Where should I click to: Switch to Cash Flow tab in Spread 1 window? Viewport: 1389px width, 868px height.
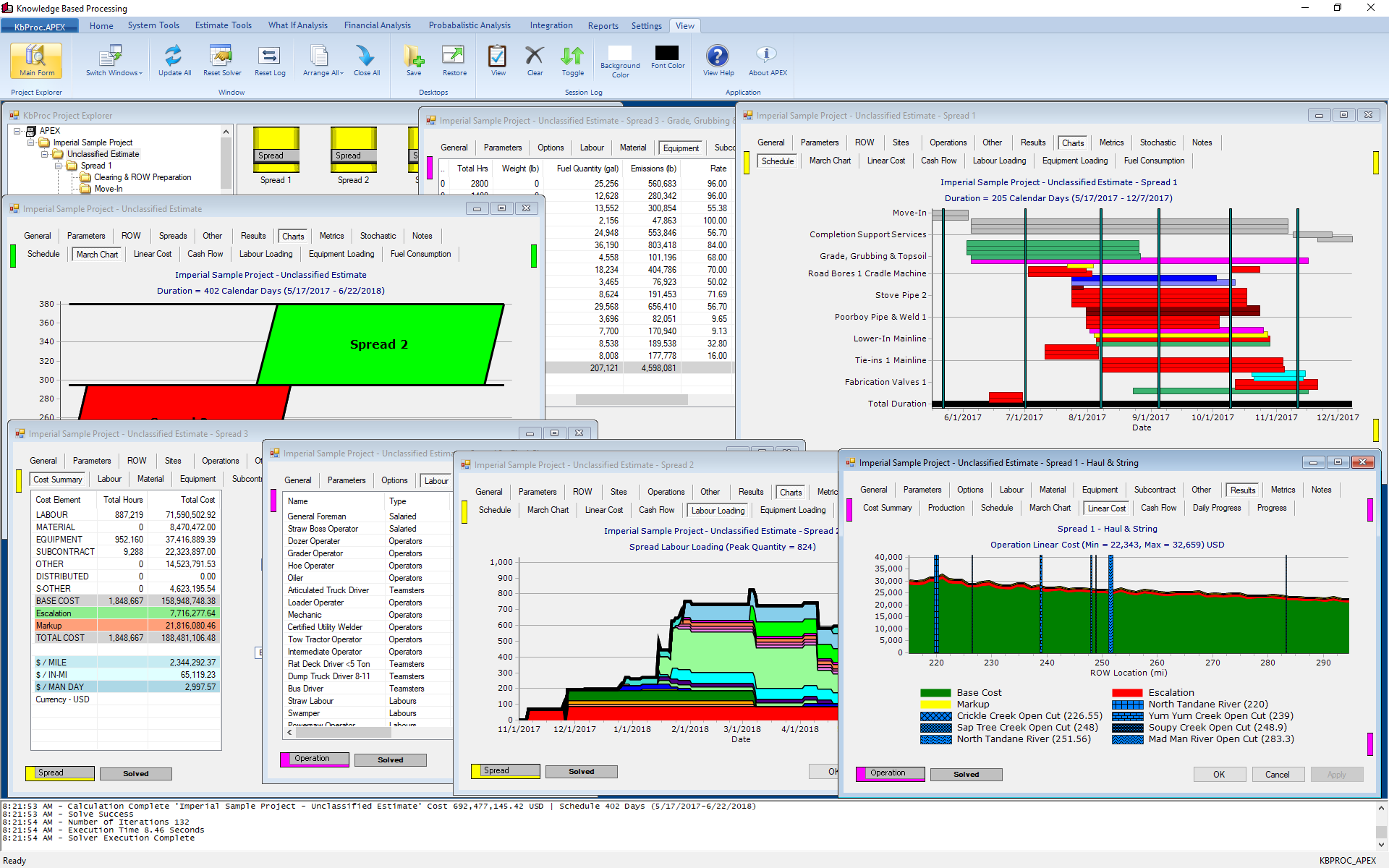938,161
